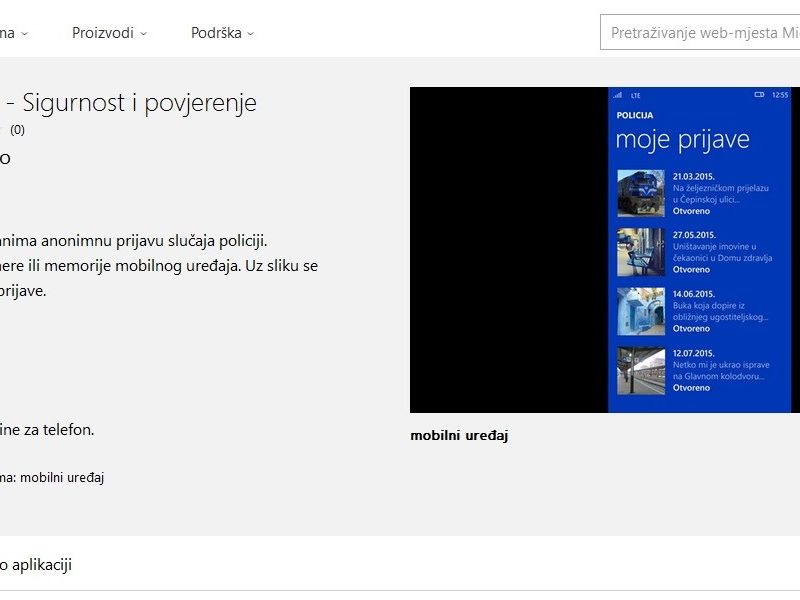Screen dimensions: 800x600
Task: Select the railway platform thumbnail from 12.07.2015
Action: pyautogui.click(x=640, y=370)
